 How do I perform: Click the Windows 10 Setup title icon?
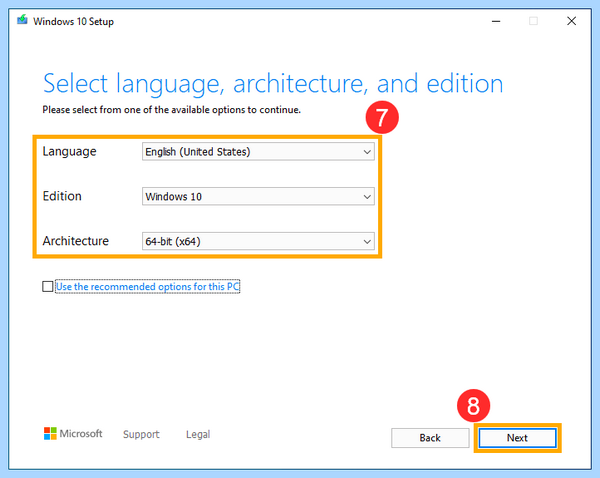click(x=22, y=20)
